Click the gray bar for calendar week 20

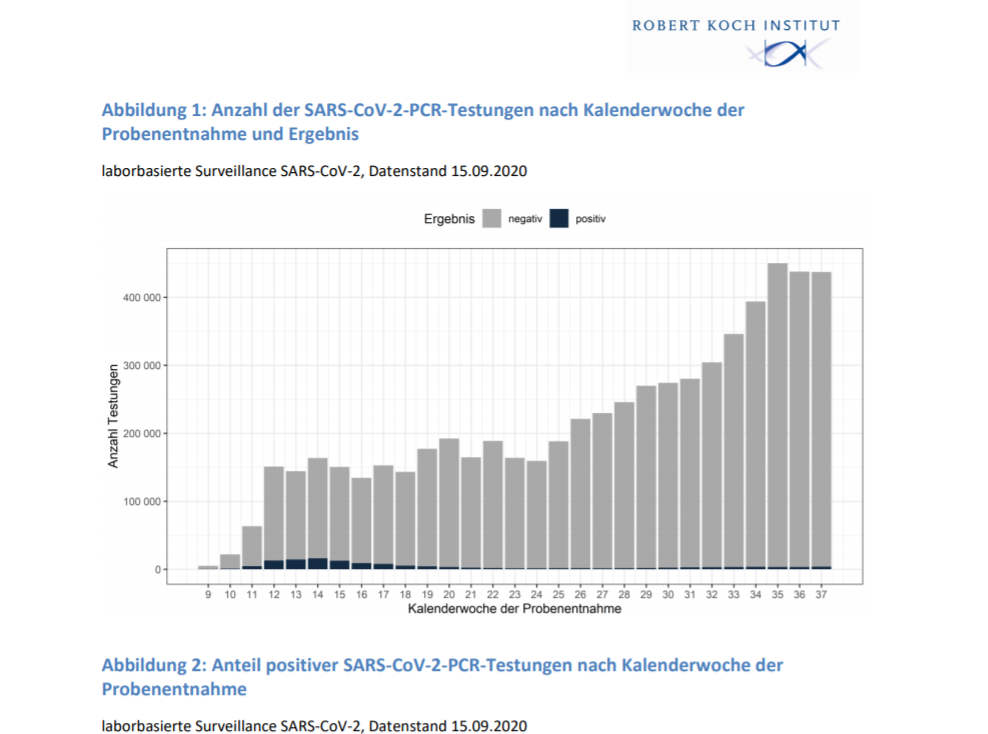449,500
